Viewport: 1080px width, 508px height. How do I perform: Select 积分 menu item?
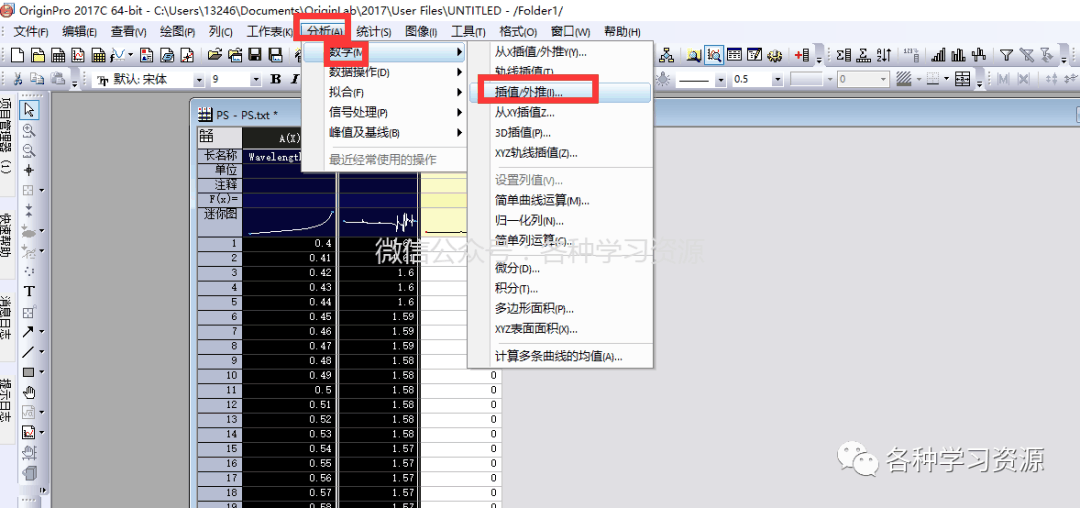[x=516, y=288]
